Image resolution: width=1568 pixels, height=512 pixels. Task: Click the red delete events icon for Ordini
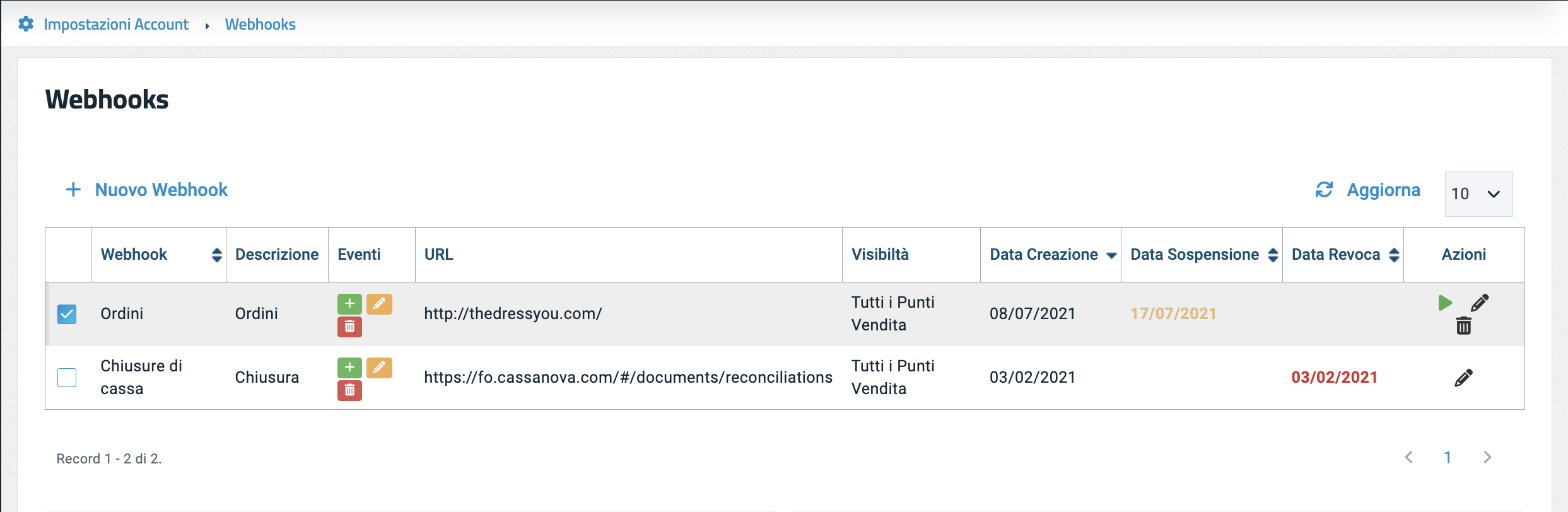[x=349, y=327]
